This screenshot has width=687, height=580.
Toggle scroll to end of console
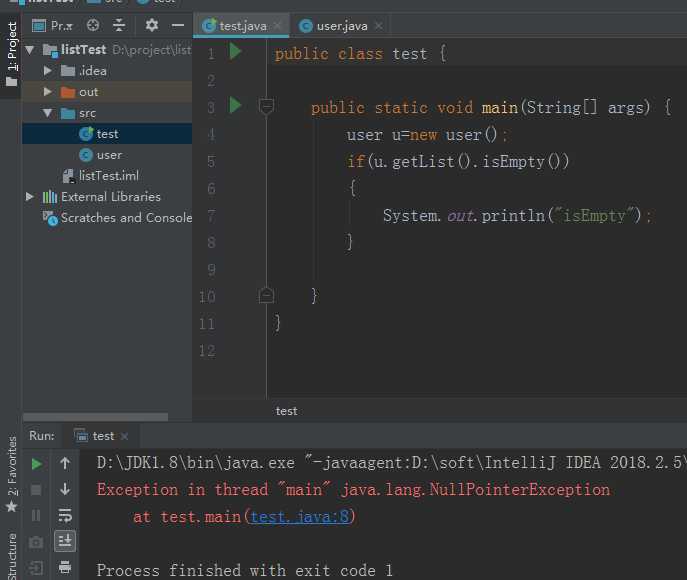[65, 541]
